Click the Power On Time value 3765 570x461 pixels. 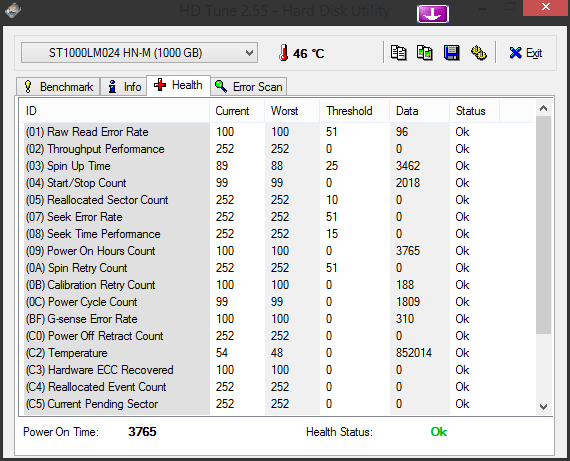pyautogui.click(x=142, y=432)
